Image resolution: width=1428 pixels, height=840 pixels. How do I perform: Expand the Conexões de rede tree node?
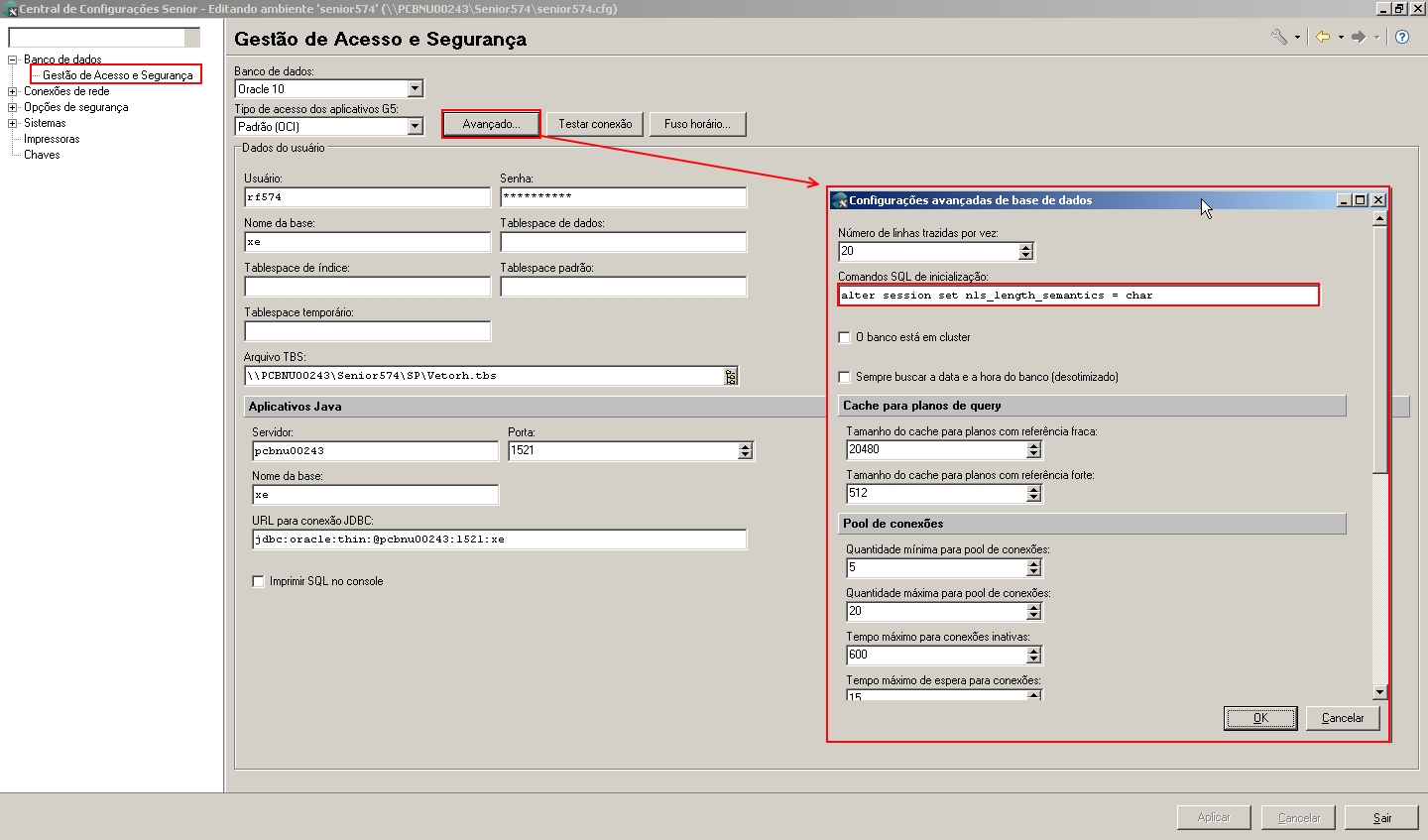click(x=13, y=91)
